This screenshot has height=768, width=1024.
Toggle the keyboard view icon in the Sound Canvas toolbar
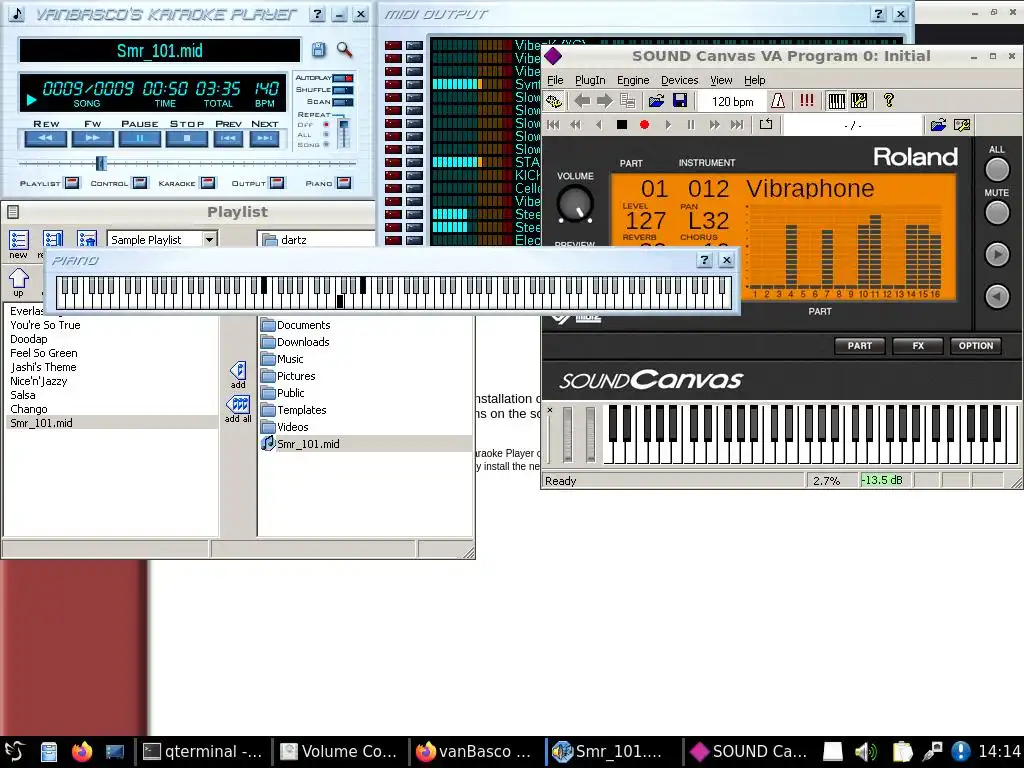pyautogui.click(x=837, y=101)
